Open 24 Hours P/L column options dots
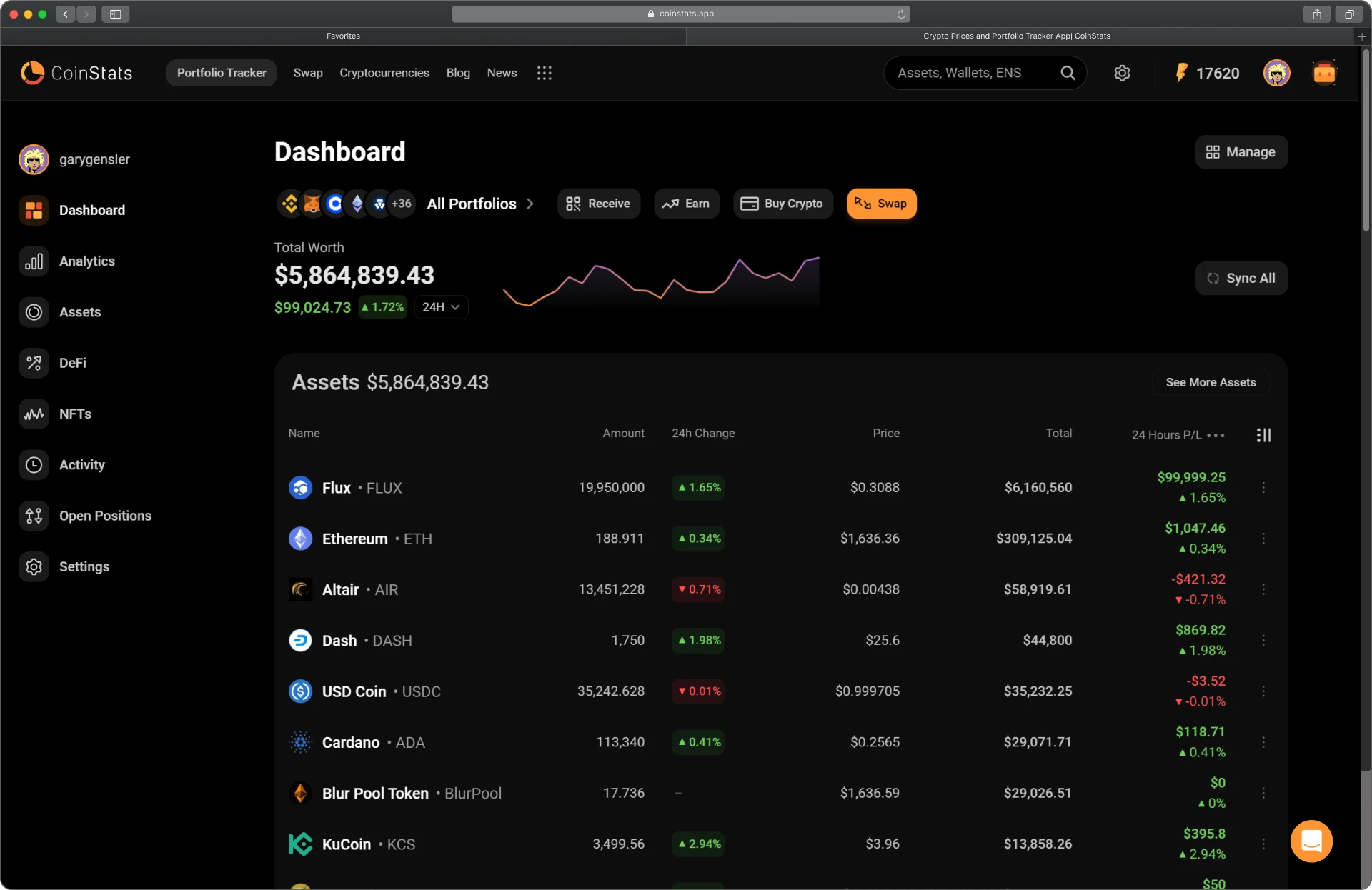The width and height of the screenshot is (1372, 890). point(1216,435)
